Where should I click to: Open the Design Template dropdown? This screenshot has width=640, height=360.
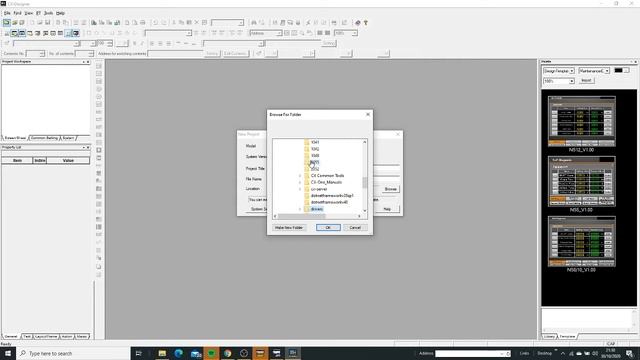(x=571, y=71)
